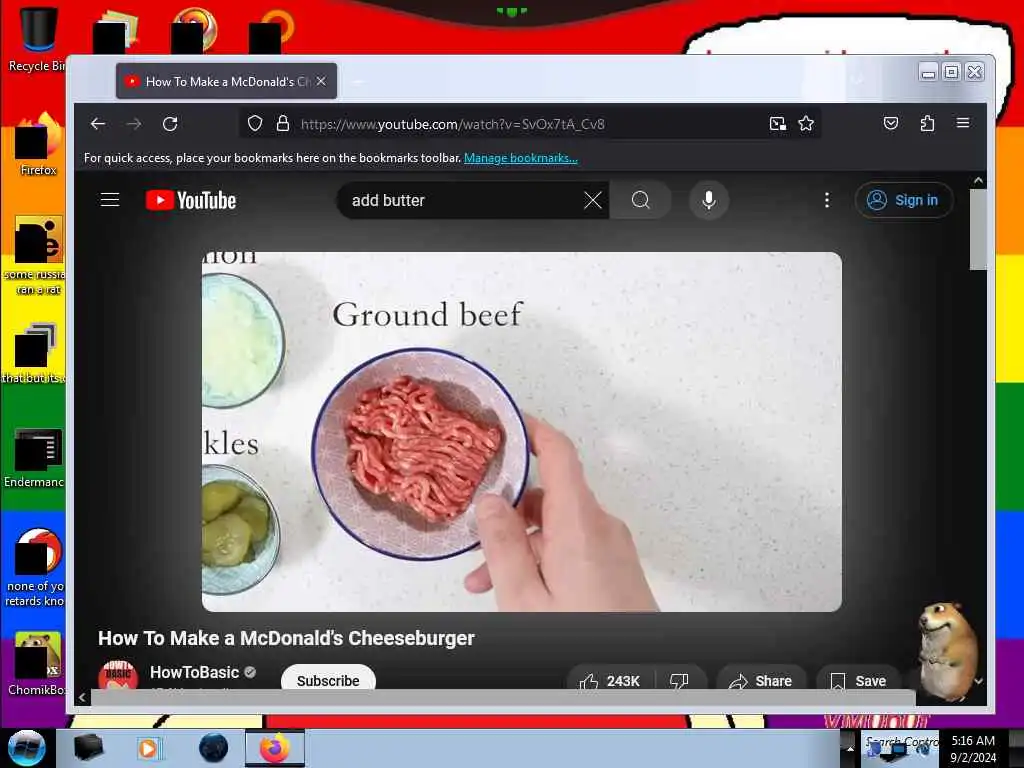This screenshot has width=1024, height=768.
Task: Open HowToBasic channel name
Action: (x=195, y=672)
